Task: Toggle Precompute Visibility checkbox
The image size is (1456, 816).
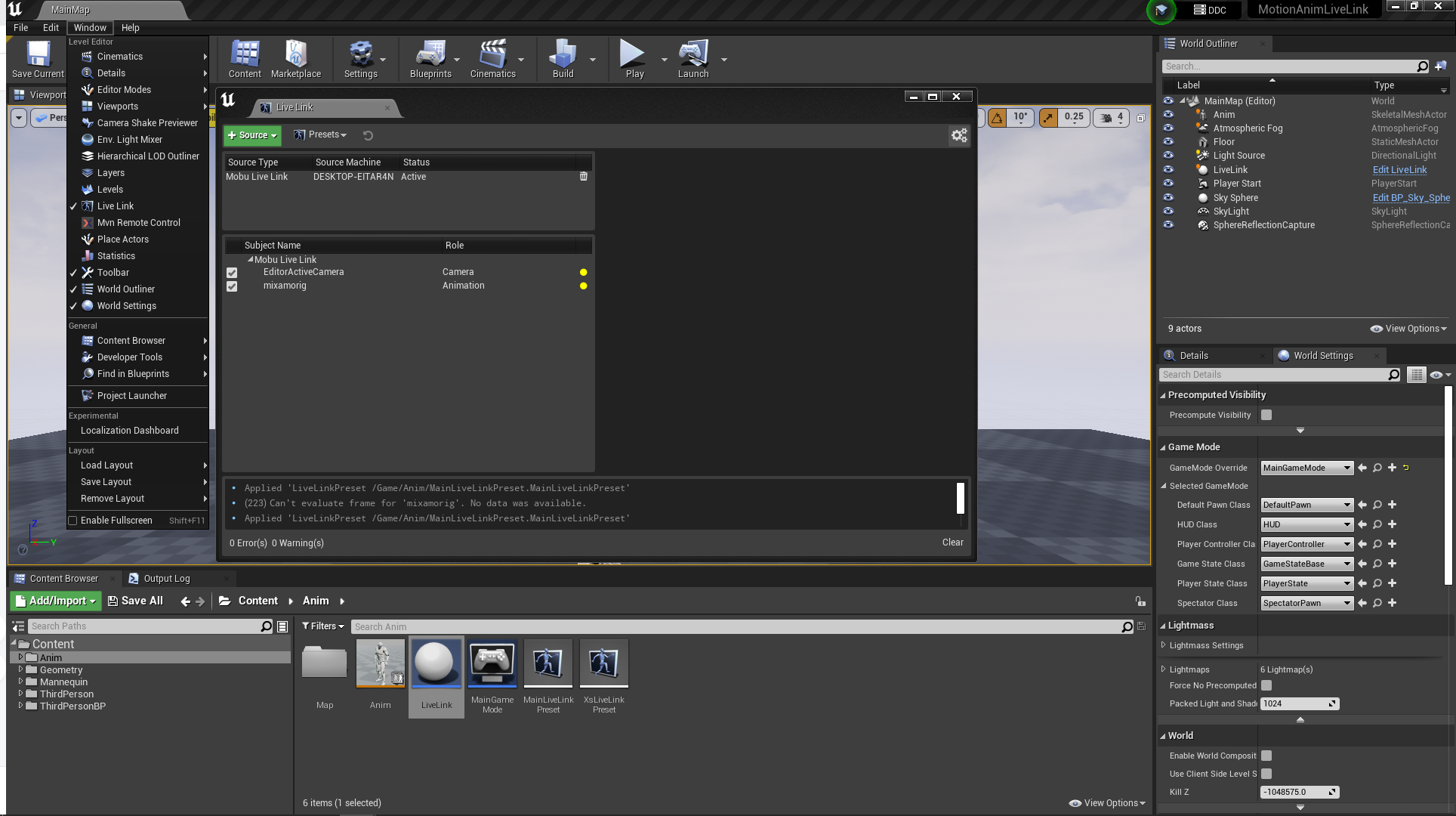Action: tap(1266, 415)
